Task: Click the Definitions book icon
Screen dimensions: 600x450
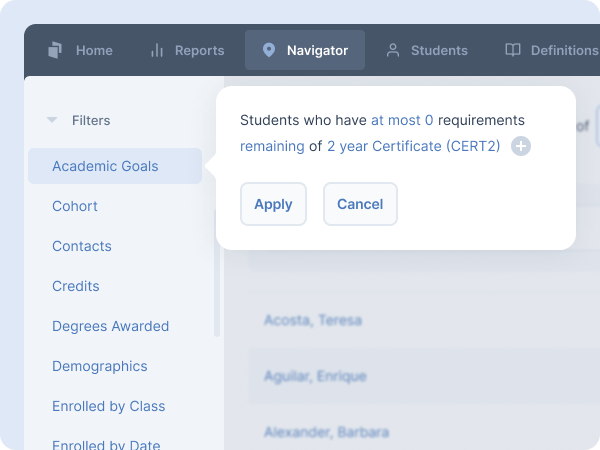Action: tap(513, 50)
